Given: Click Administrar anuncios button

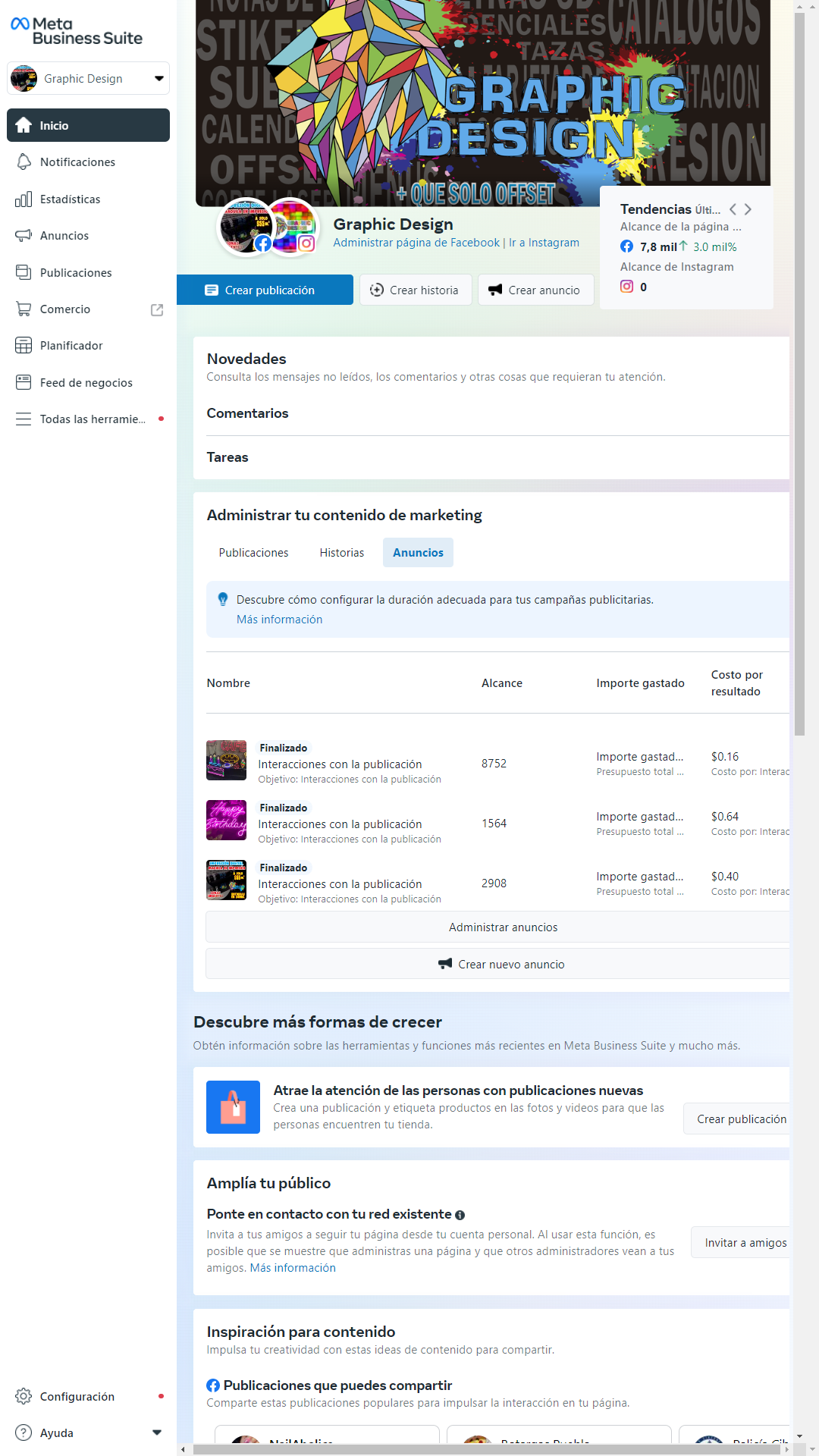Looking at the screenshot, I should click(x=497, y=927).
